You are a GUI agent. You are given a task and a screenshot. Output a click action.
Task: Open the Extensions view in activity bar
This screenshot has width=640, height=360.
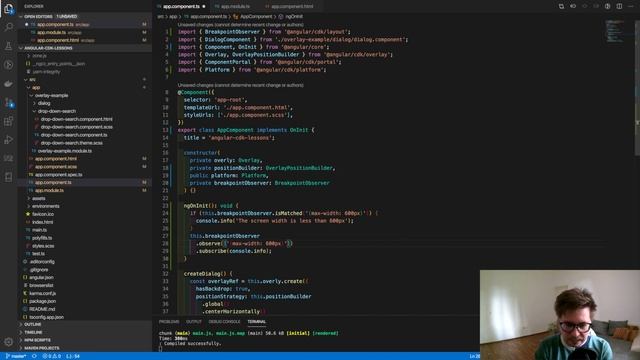pyautogui.click(x=9, y=121)
